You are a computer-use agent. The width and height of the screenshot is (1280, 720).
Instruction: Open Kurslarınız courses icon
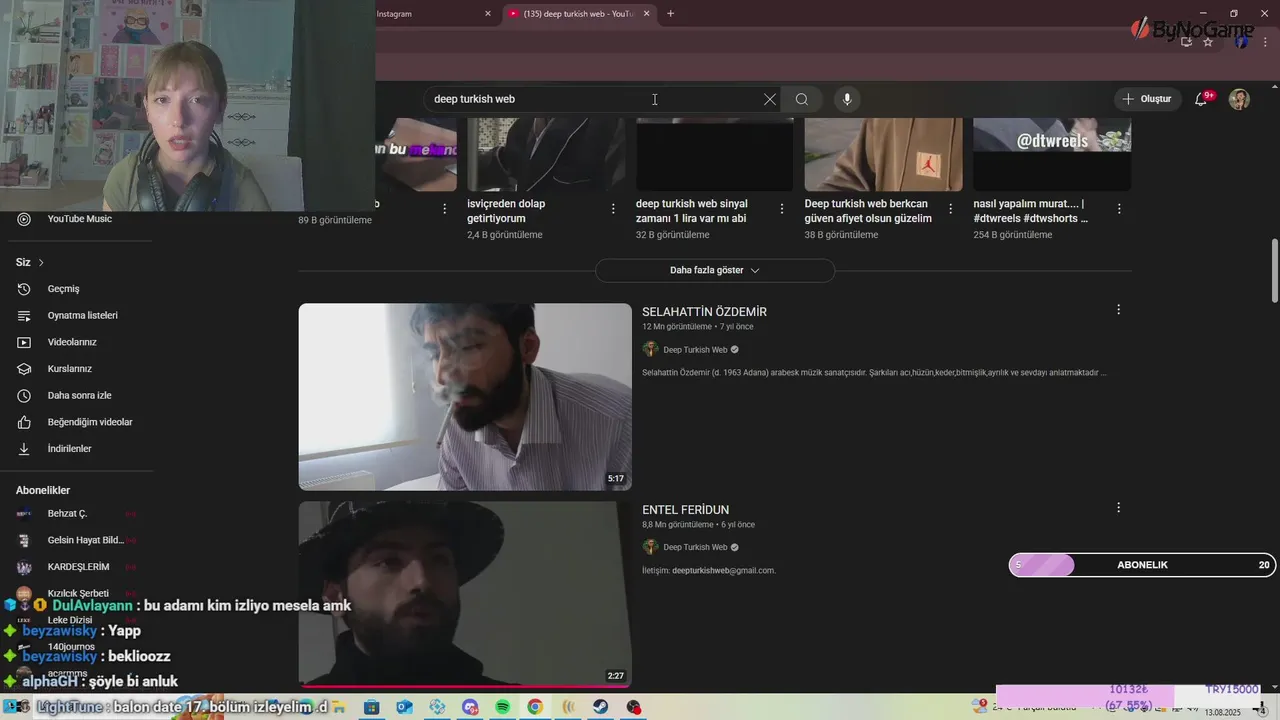pos(24,369)
